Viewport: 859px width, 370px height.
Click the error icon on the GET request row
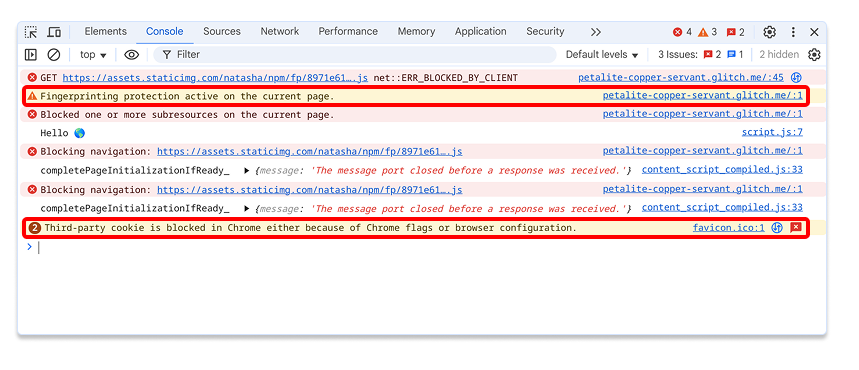click(32, 78)
